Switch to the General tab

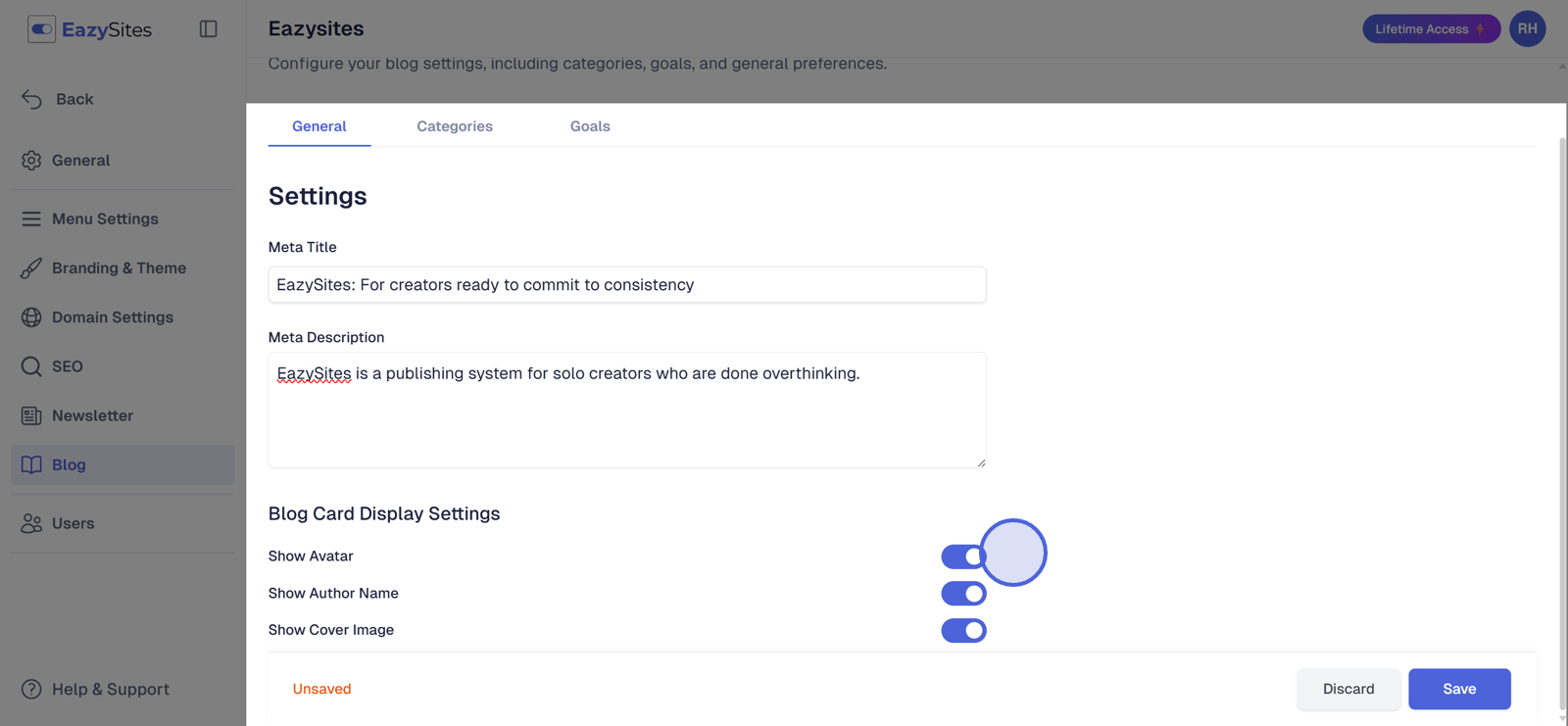(319, 126)
